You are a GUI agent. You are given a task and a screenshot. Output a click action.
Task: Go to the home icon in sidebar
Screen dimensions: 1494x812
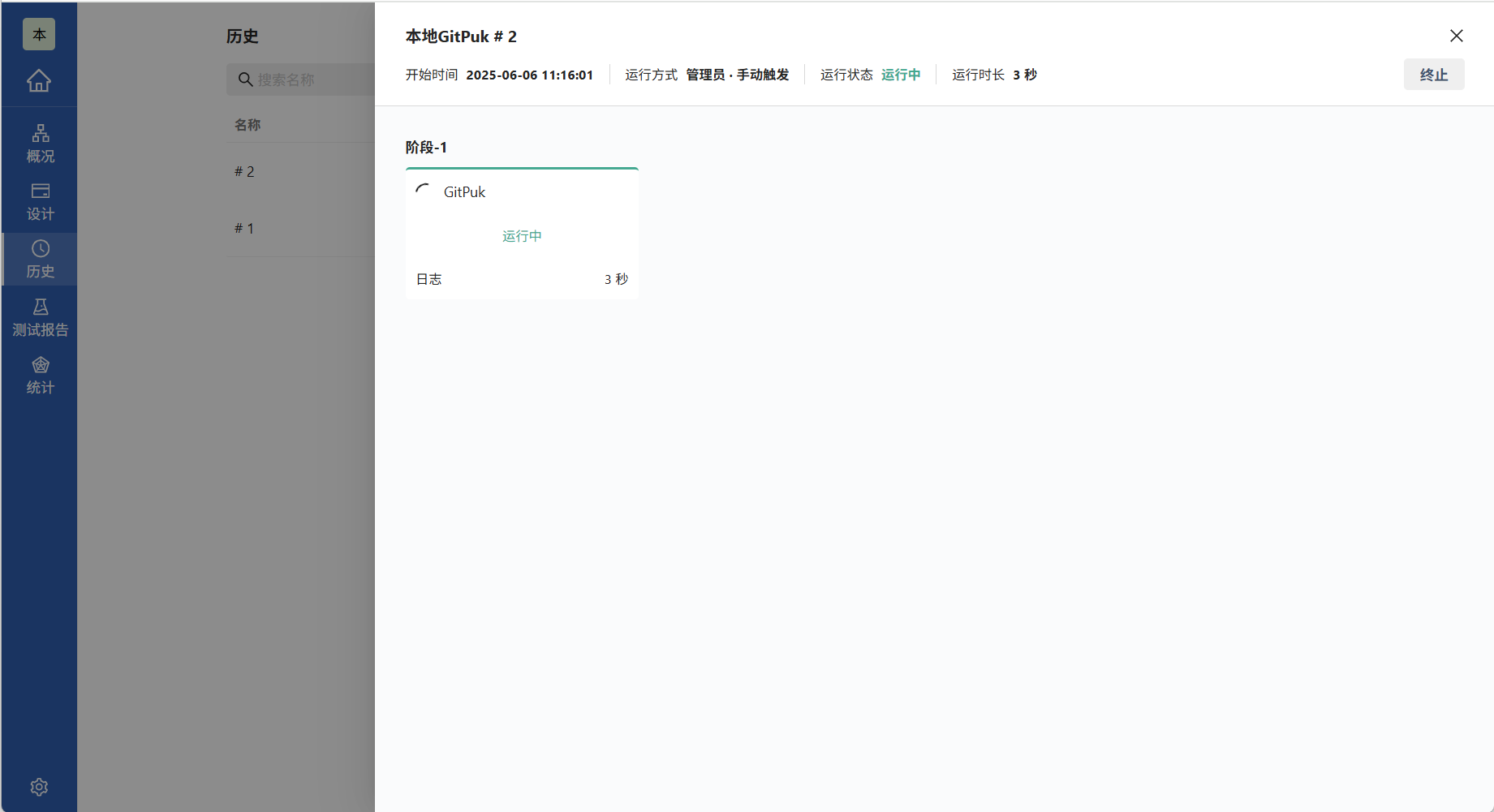pyautogui.click(x=39, y=80)
